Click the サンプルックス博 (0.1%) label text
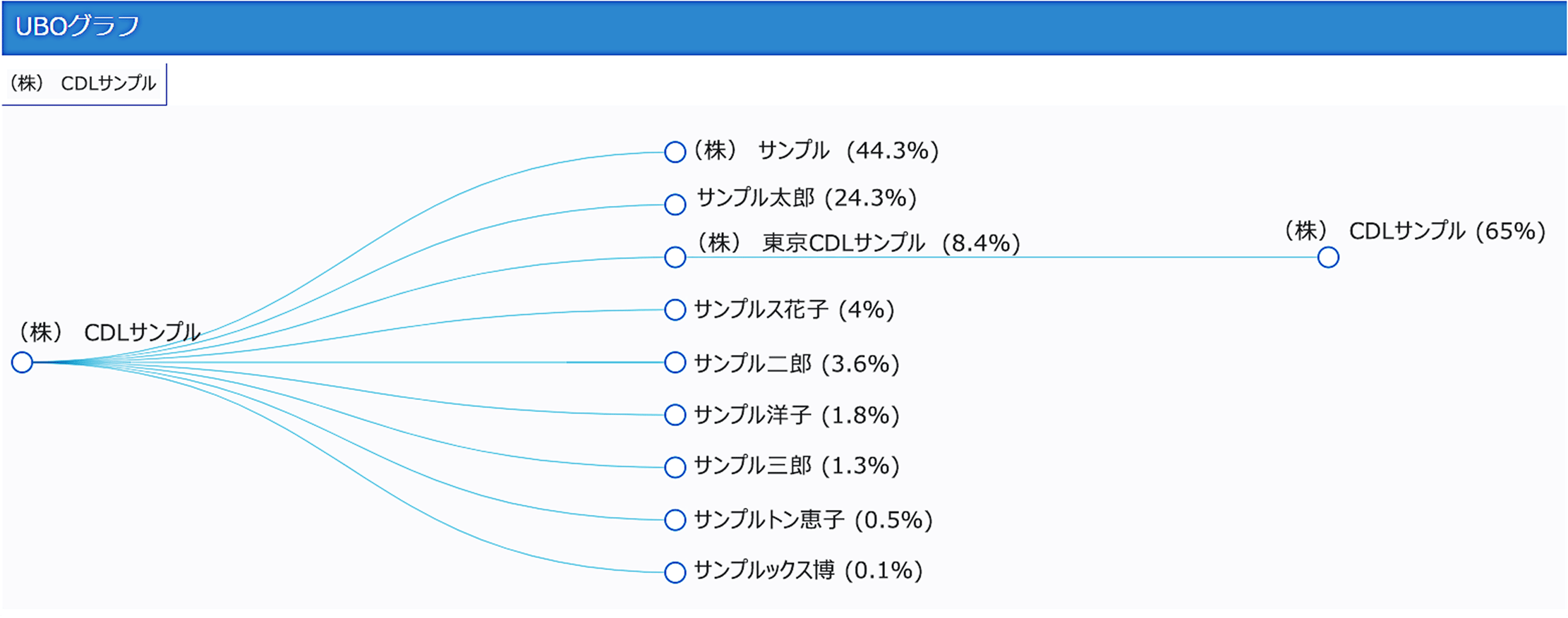The image size is (1568, 618). [807, 570]
